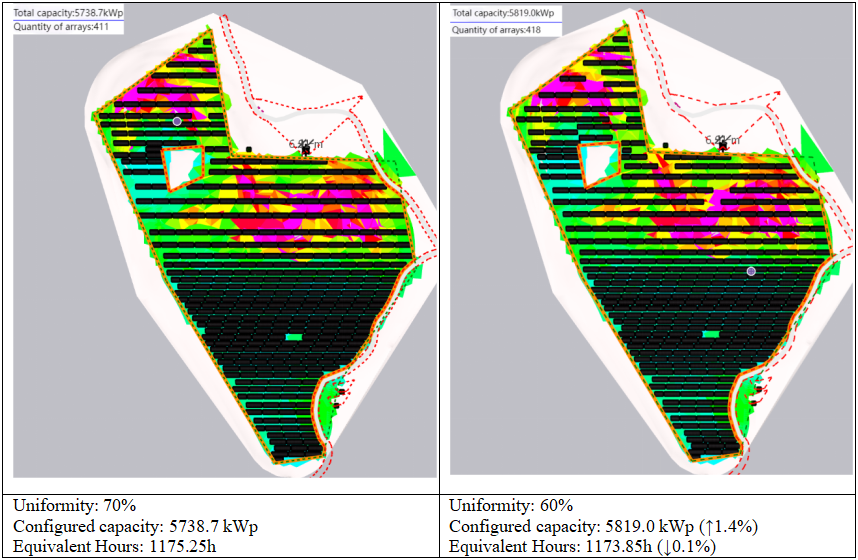The height and width of the screenshot is (560, 858).
Task: Click the white exclusion polygon in right map
Action: pyautogui.click(x=600, y=164)
